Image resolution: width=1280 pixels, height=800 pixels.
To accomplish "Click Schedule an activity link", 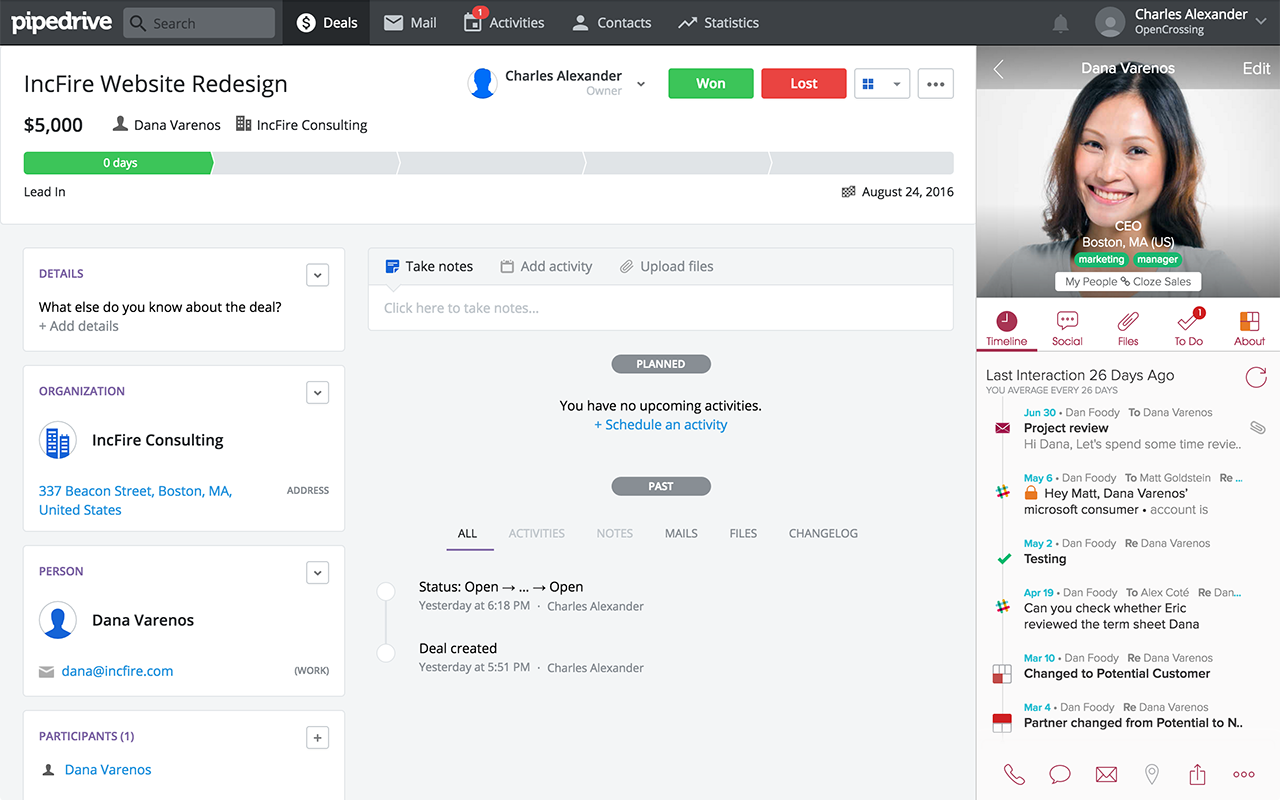I will [x=660, y=424].
